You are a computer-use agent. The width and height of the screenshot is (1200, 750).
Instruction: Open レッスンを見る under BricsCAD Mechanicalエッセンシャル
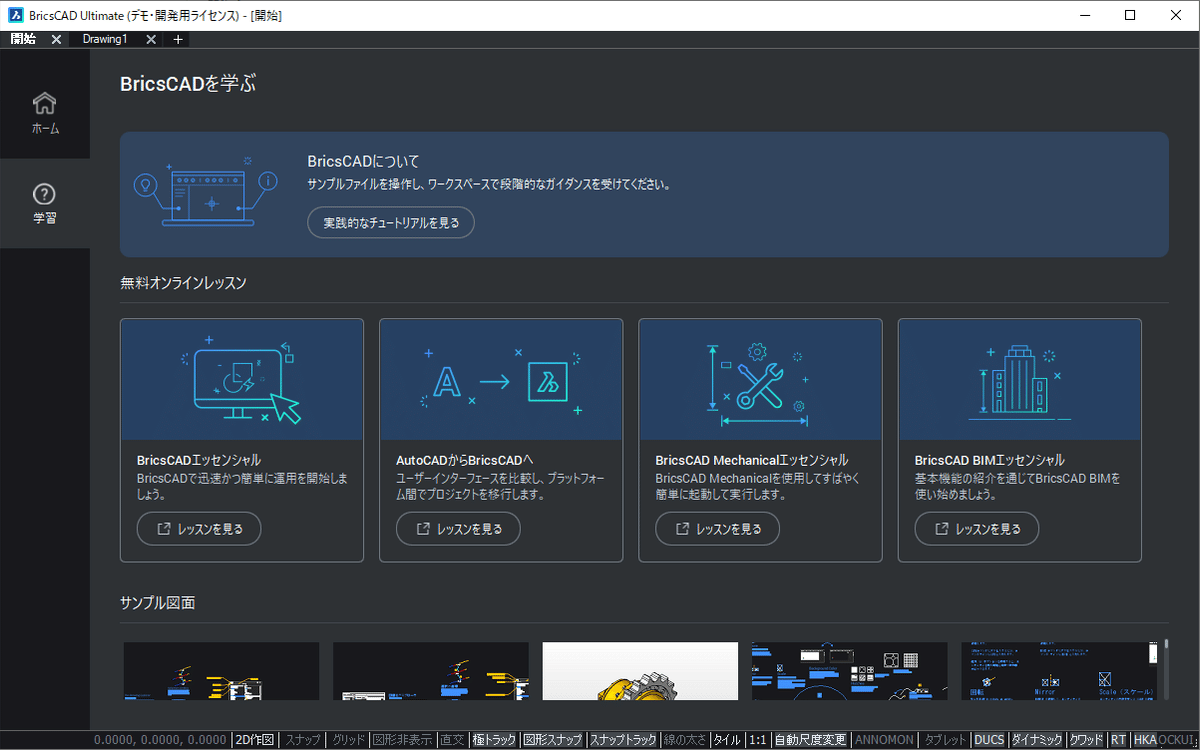click(717, 529)
